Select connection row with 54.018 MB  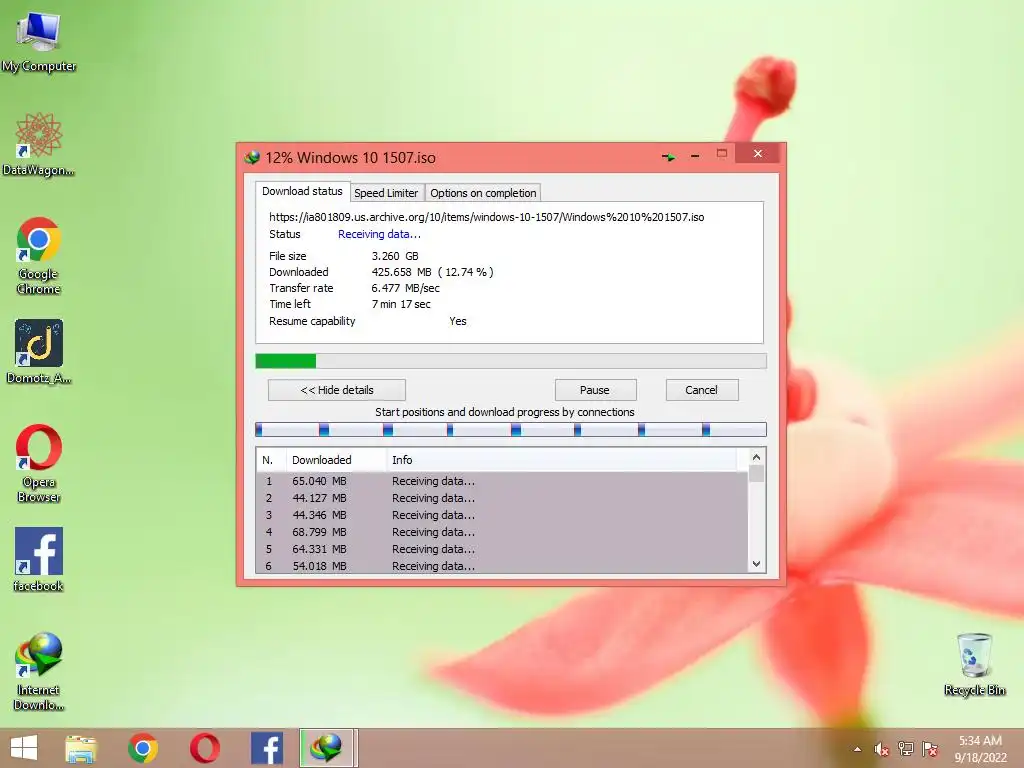click(x=502, y=566)
